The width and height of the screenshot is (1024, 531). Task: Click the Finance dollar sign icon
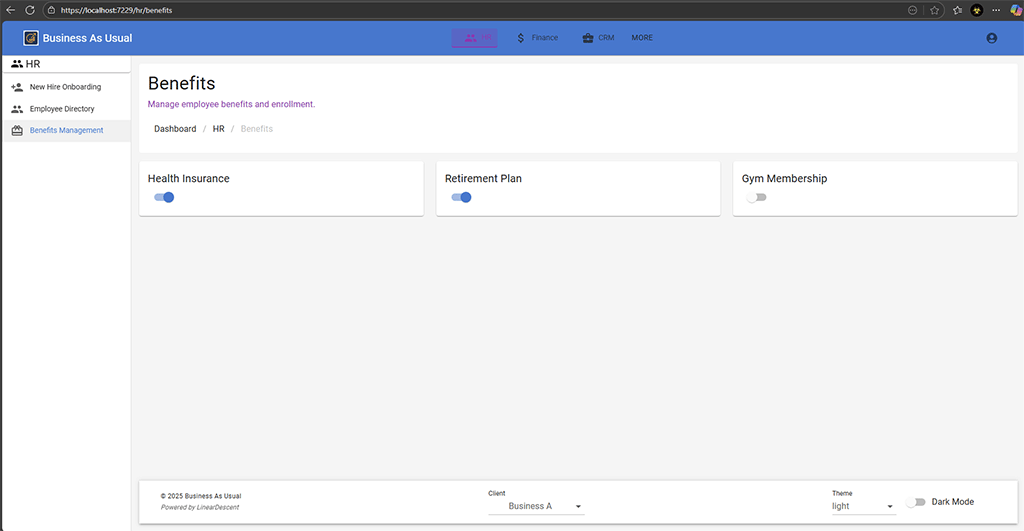[521, 38]
